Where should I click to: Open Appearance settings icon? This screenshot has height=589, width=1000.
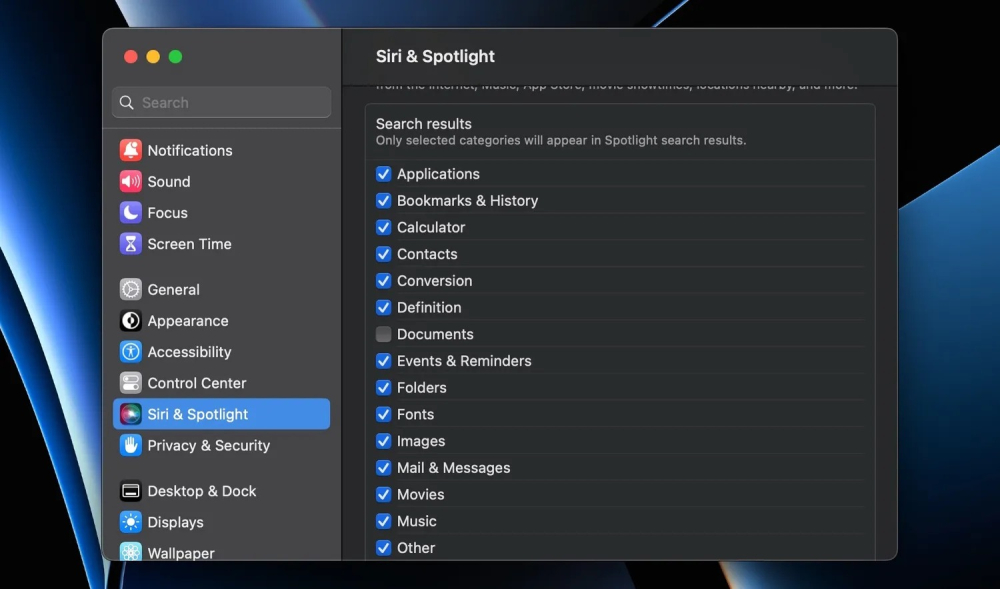point(130,320)
